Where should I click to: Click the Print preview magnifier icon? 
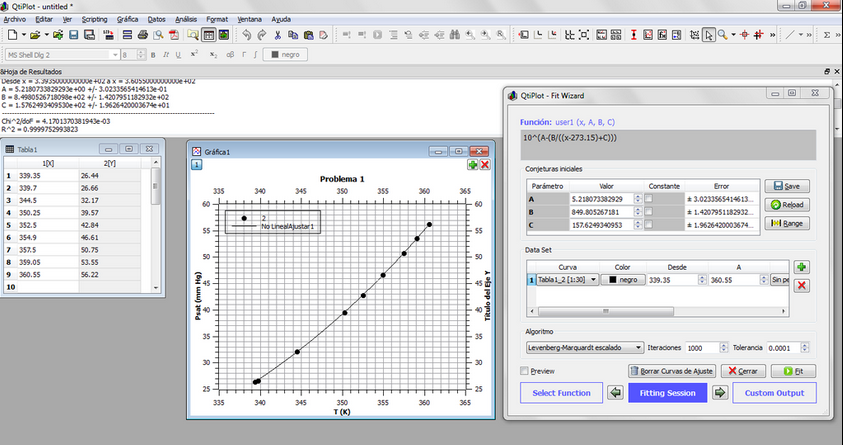pyautogui.click(x=158, y=35)
